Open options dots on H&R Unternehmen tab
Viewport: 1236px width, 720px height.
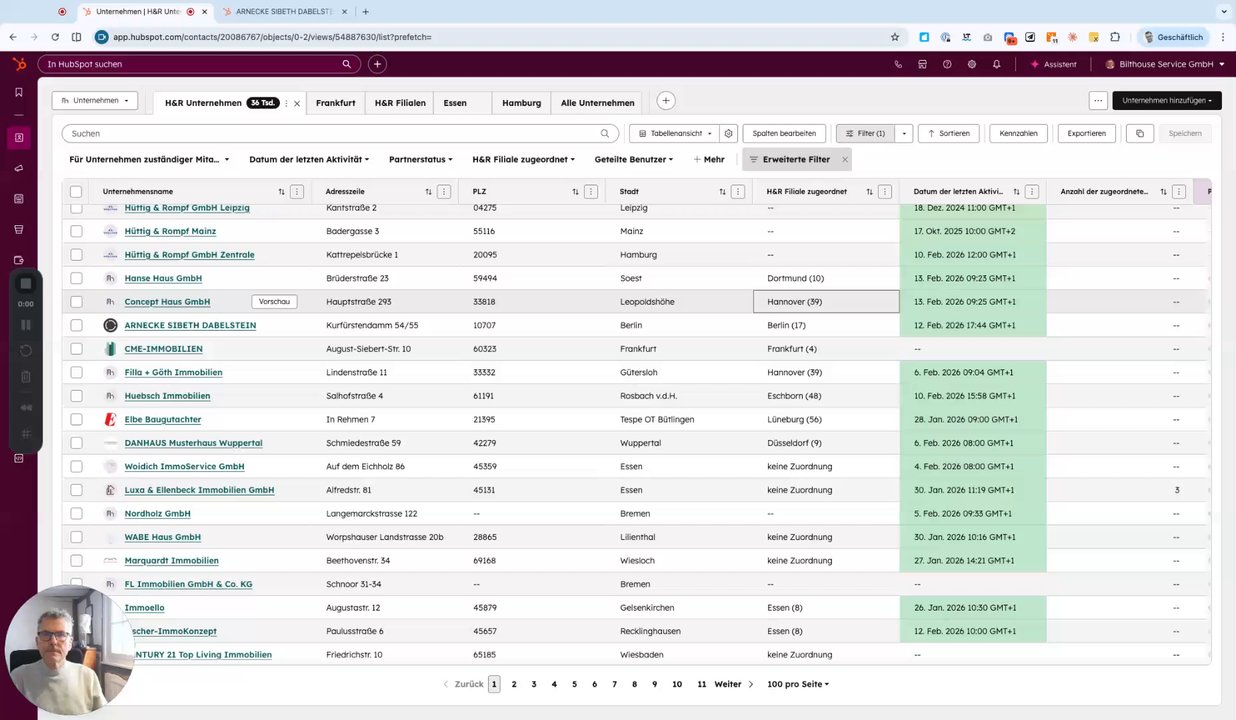point(286,103)
